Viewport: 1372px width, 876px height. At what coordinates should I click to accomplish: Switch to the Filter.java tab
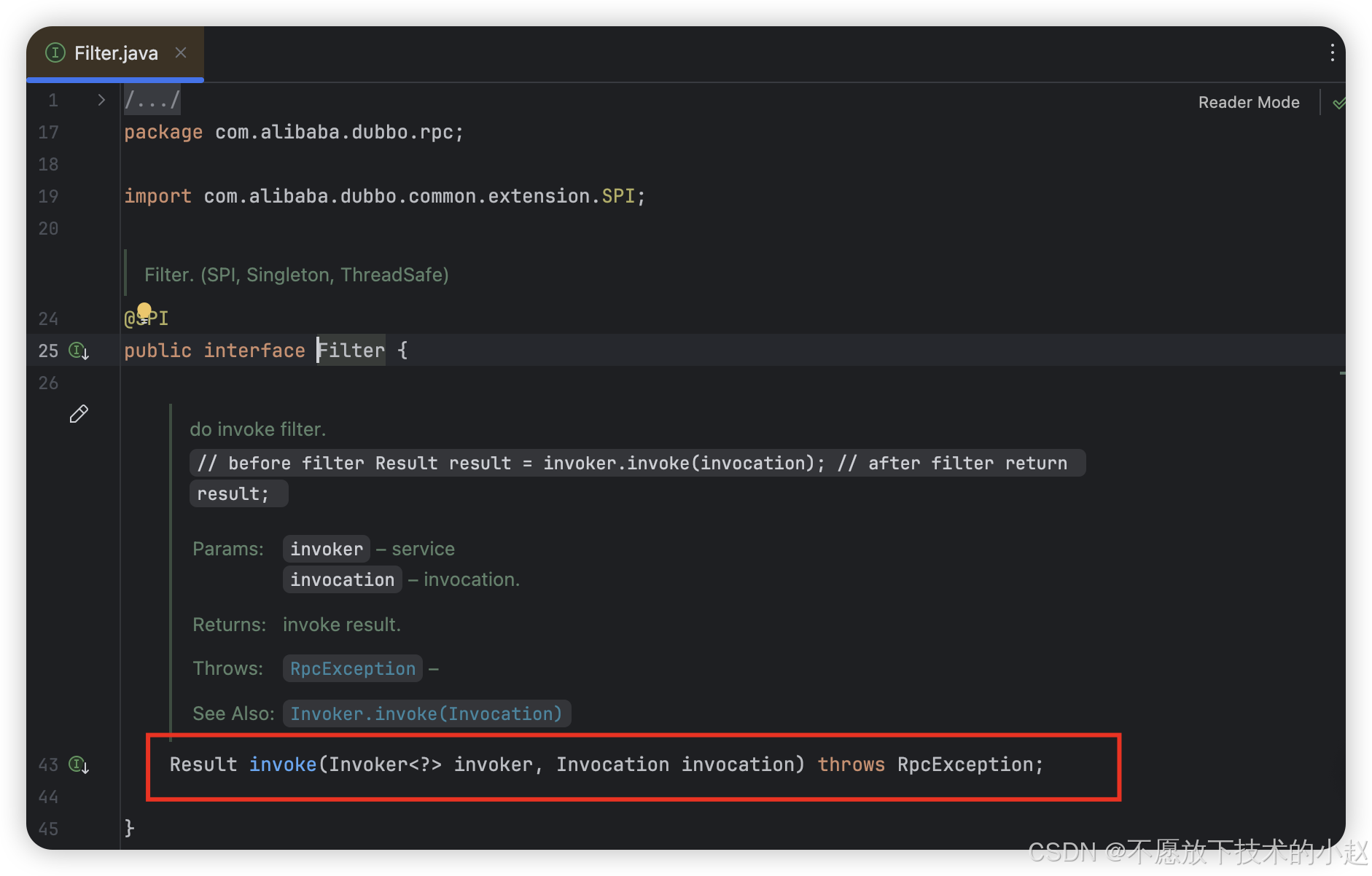click(115, 53)
